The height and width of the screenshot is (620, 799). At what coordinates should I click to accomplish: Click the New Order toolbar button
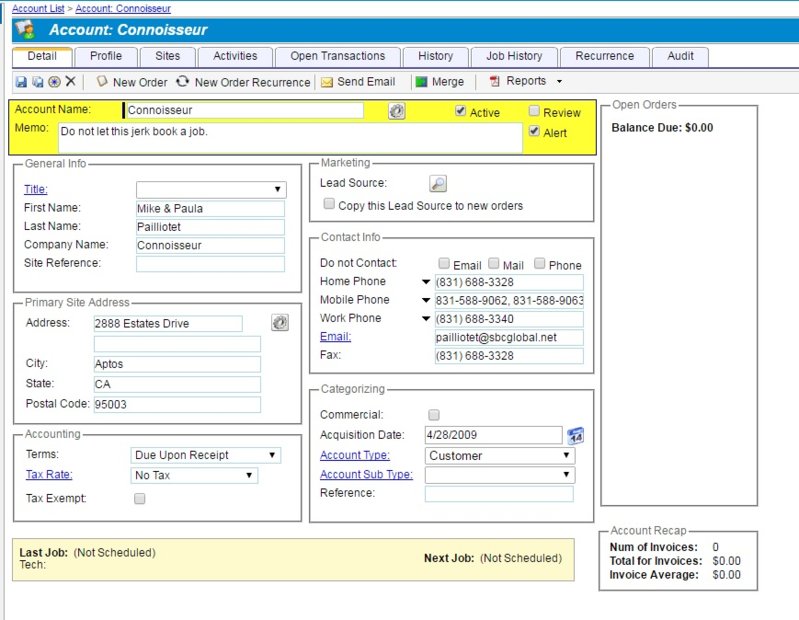[x=131, y=82]
